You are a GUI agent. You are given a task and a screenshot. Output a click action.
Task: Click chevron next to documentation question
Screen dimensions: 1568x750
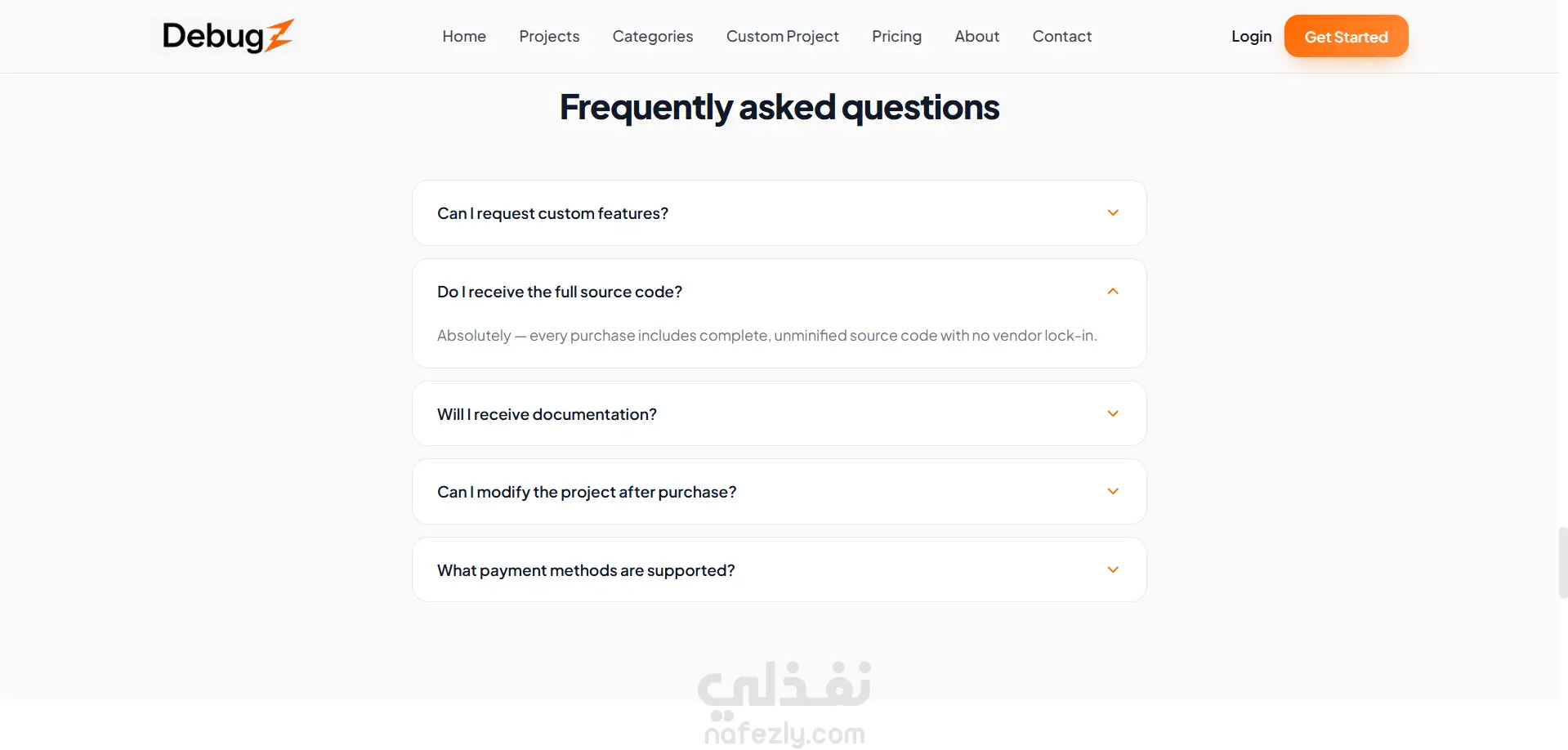[1113, 413]
